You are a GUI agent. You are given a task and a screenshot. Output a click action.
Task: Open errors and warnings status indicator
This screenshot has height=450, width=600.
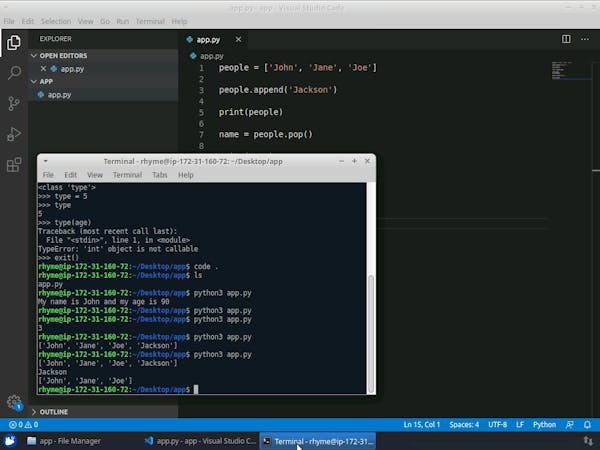[24, 425]
